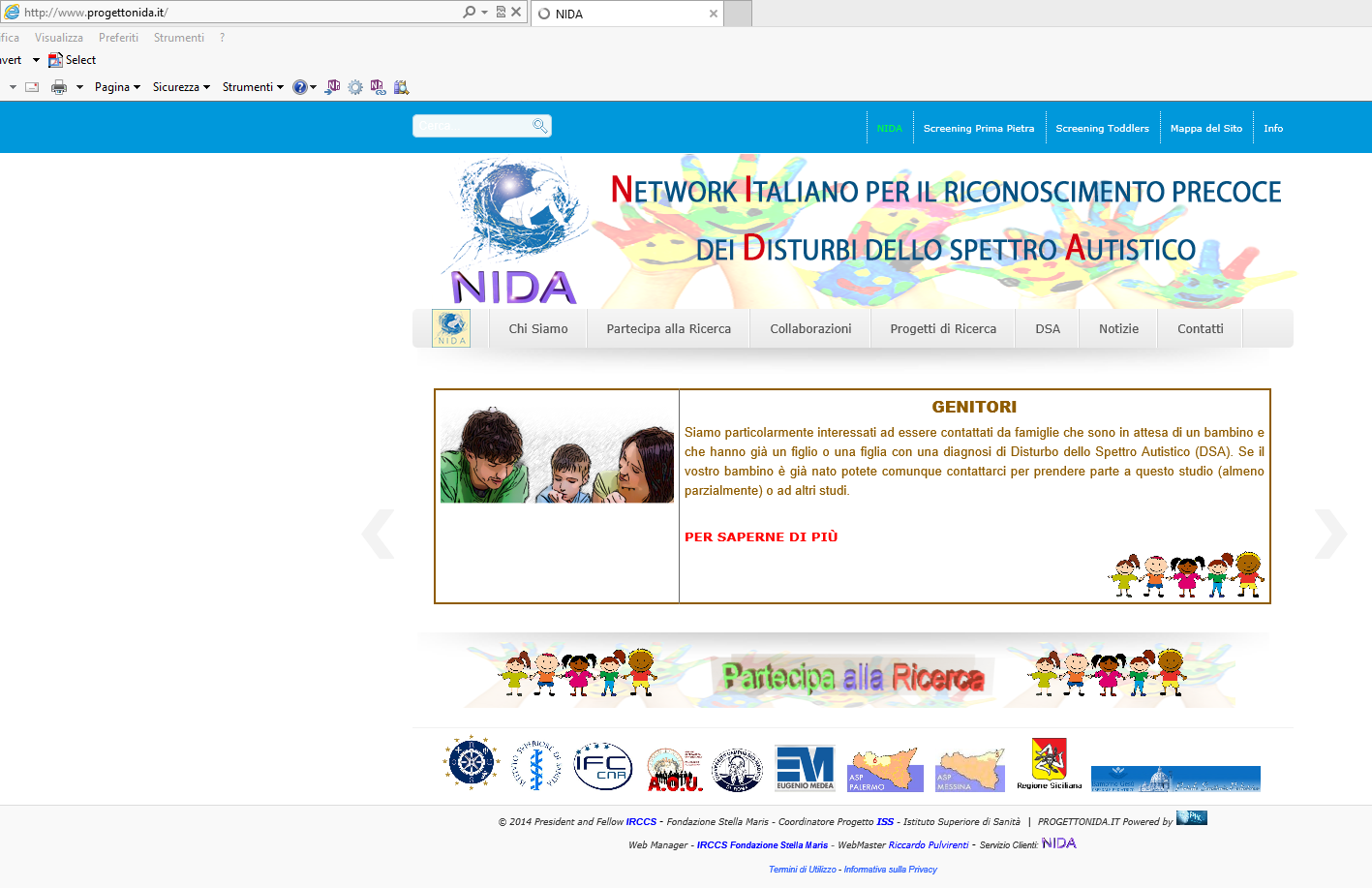The height and width of the screenshot is (888, 1372).
Task: Click the family illustration thumbnail
Action: pyautogui.click(x=557, y=454)
